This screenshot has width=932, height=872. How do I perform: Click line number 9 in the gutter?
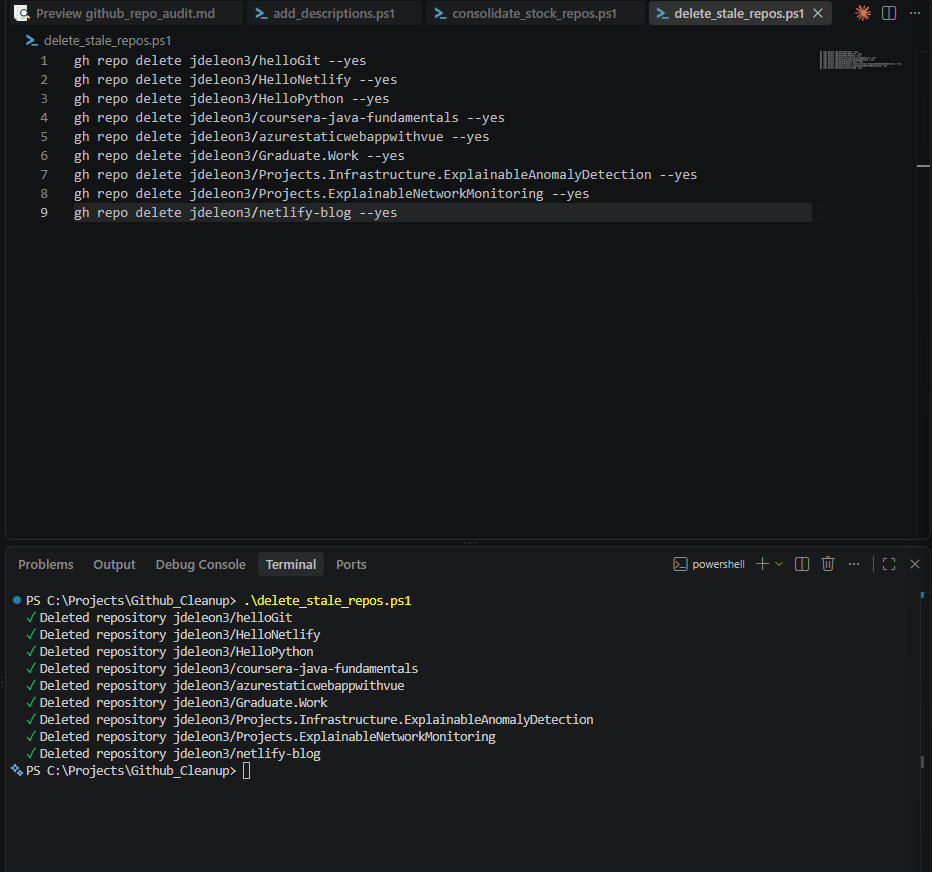[44, 213]
